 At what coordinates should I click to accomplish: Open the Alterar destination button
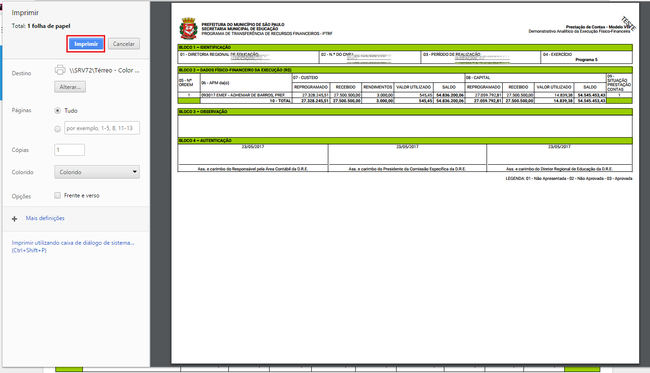tap(70, 87)
